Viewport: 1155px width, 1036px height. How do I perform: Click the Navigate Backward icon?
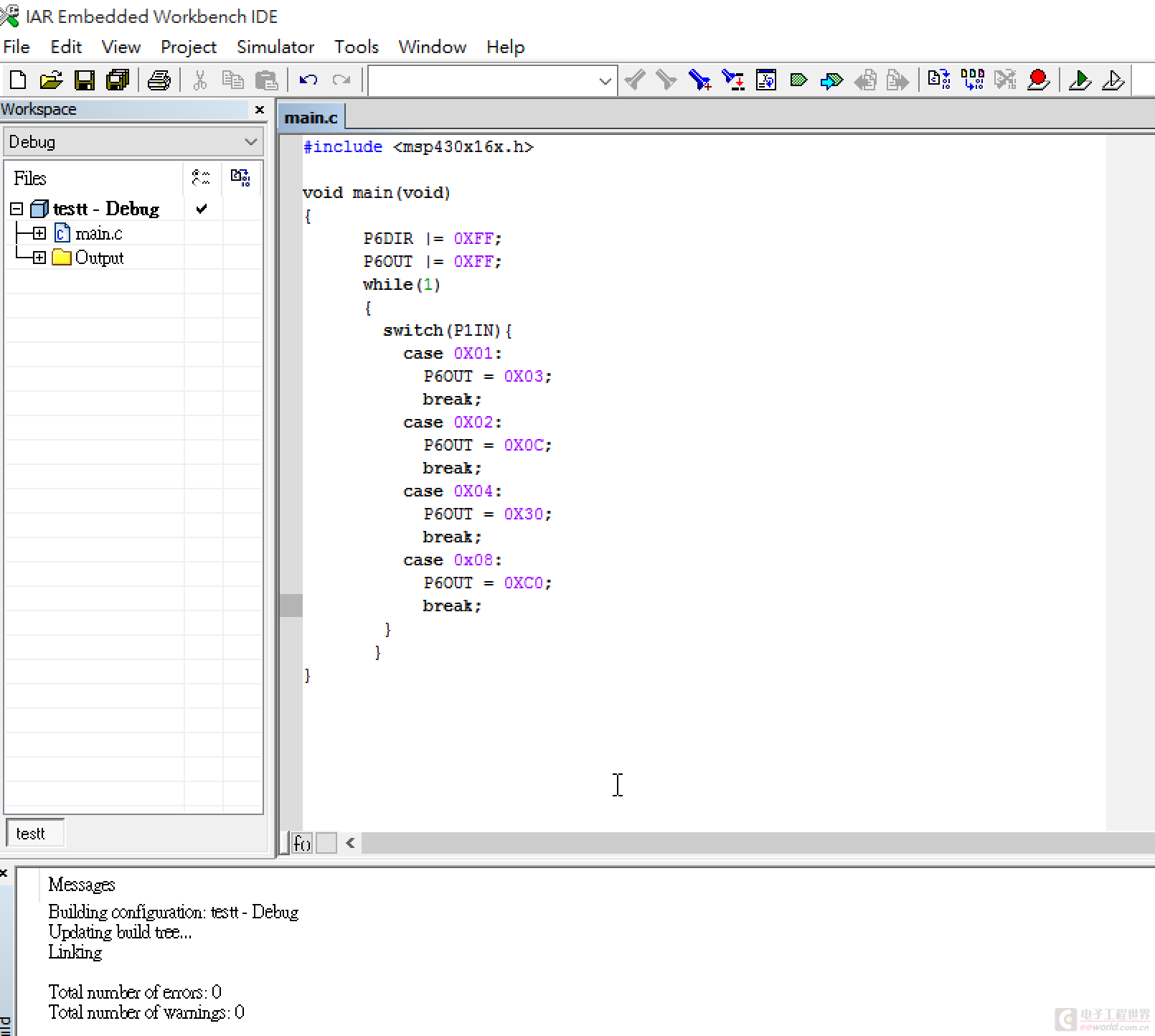[x=865, y=80]
